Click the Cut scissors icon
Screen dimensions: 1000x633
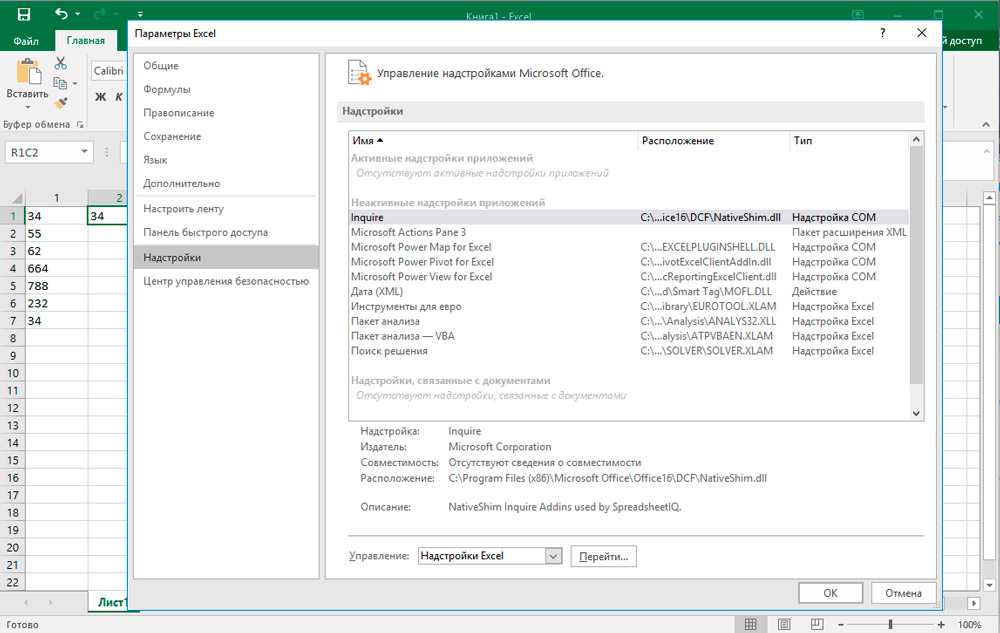coord(60,63)
